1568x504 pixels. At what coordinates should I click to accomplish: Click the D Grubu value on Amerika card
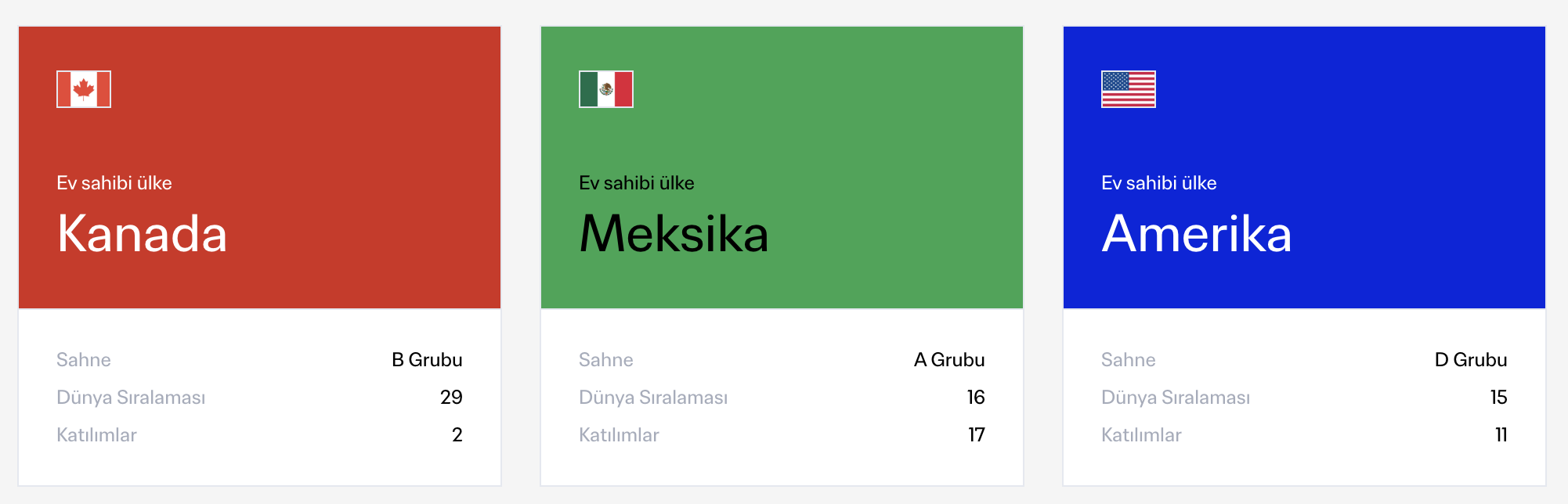(x=1472, y=359)
